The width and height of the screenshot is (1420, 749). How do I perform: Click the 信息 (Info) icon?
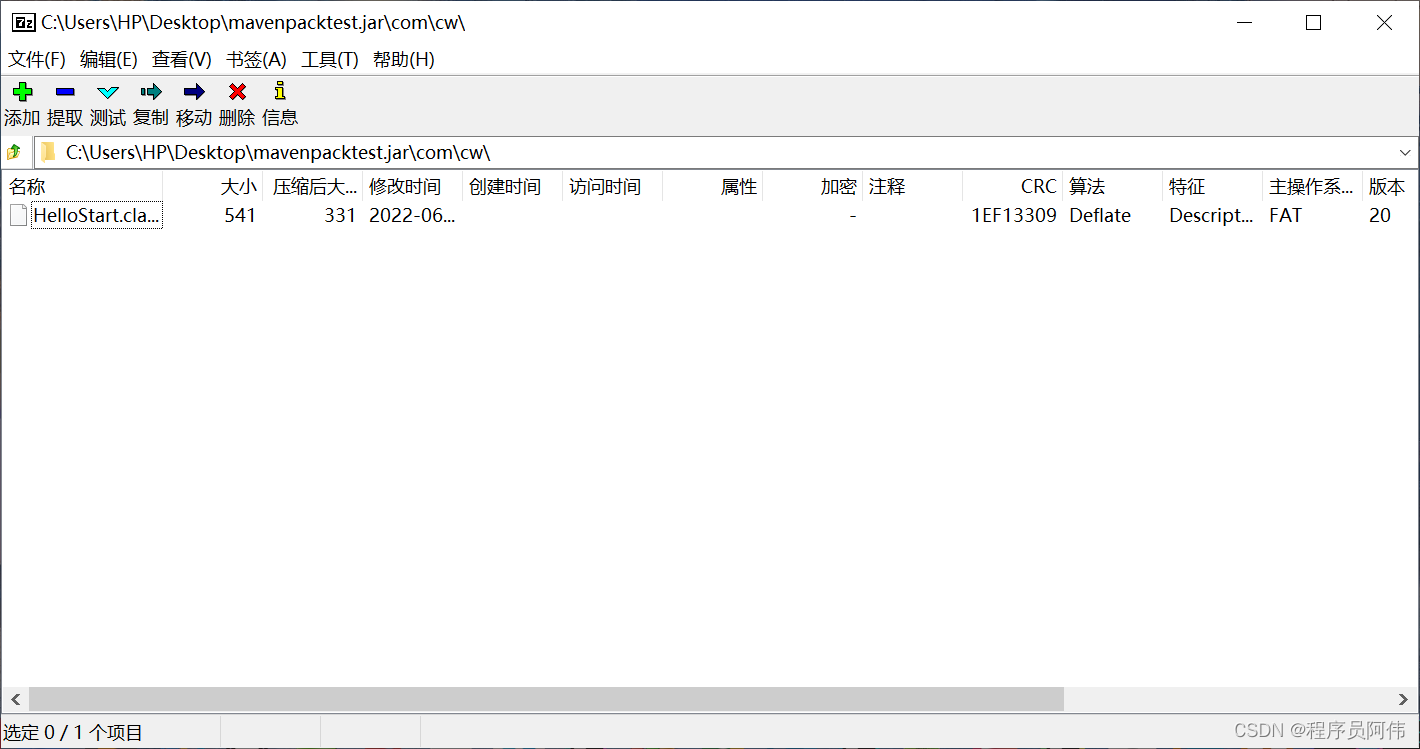(280, 91)
